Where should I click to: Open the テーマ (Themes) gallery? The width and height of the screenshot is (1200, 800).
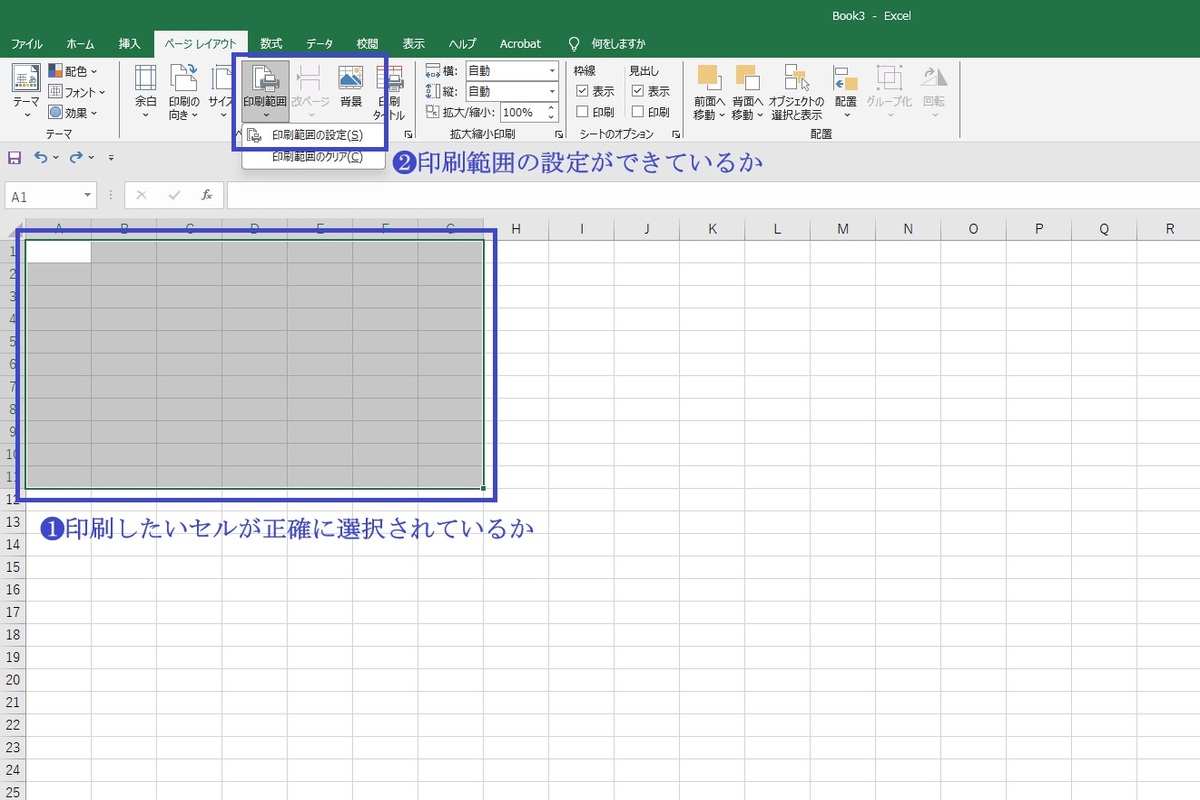[26, 88]
